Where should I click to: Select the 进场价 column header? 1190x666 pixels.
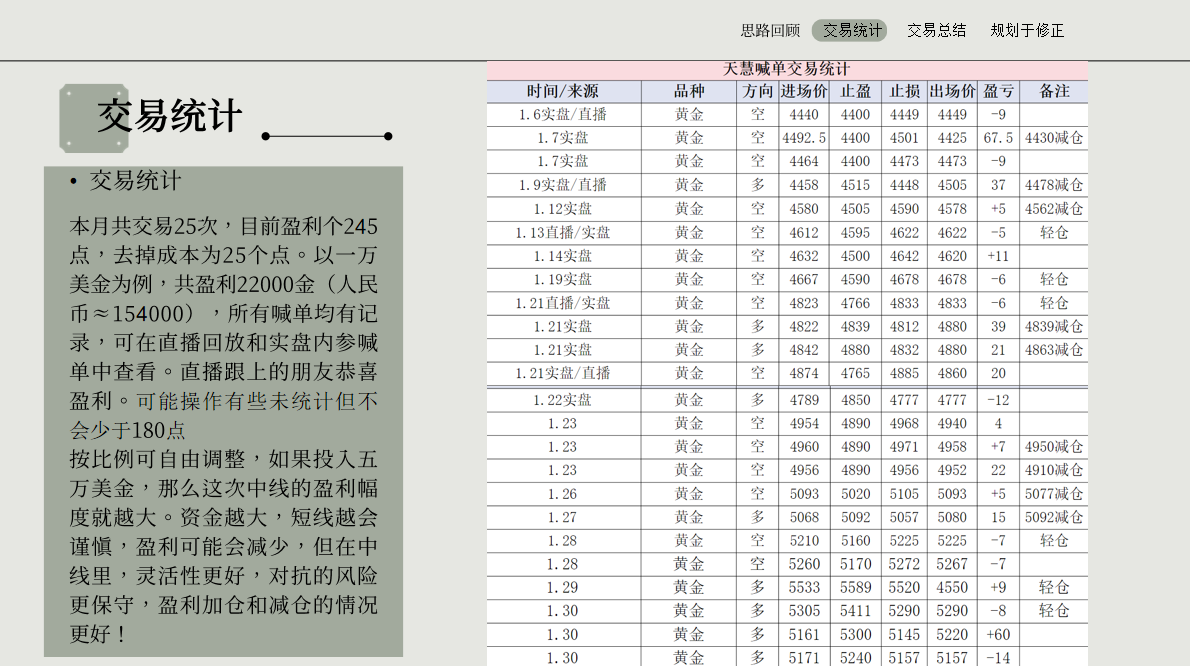[804, 91]
